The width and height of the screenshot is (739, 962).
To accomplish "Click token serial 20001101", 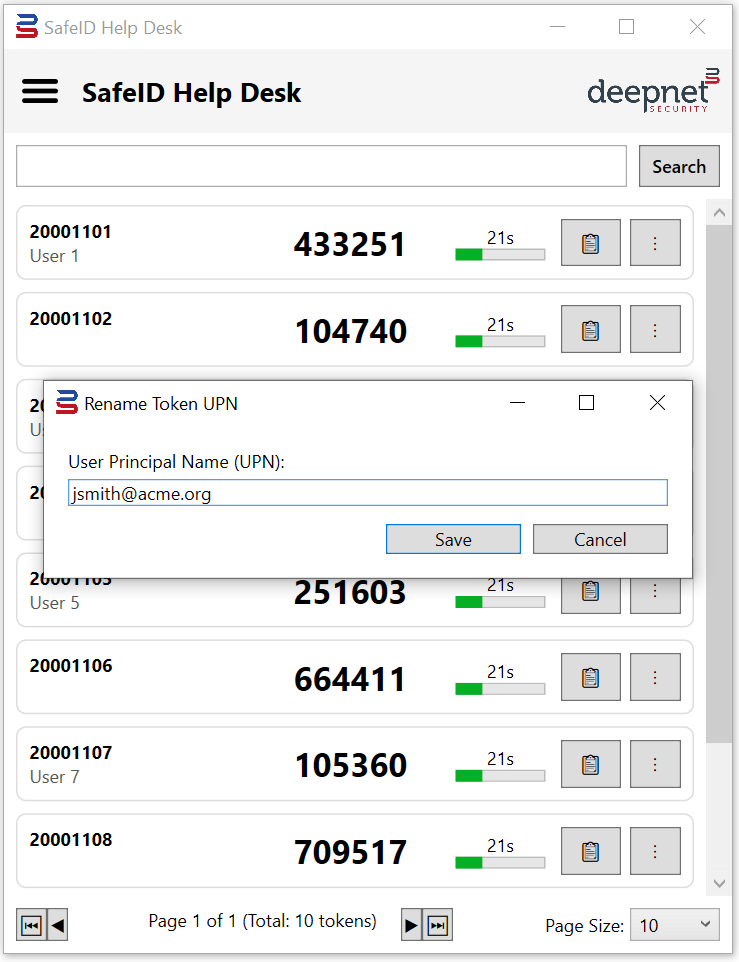I will coord(71,232).
